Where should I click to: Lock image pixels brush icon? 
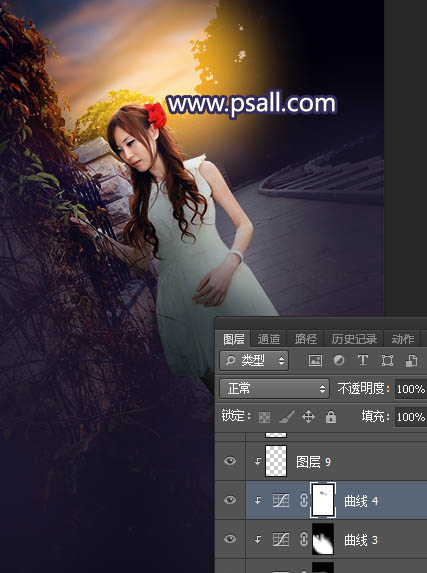click(287, 417)
